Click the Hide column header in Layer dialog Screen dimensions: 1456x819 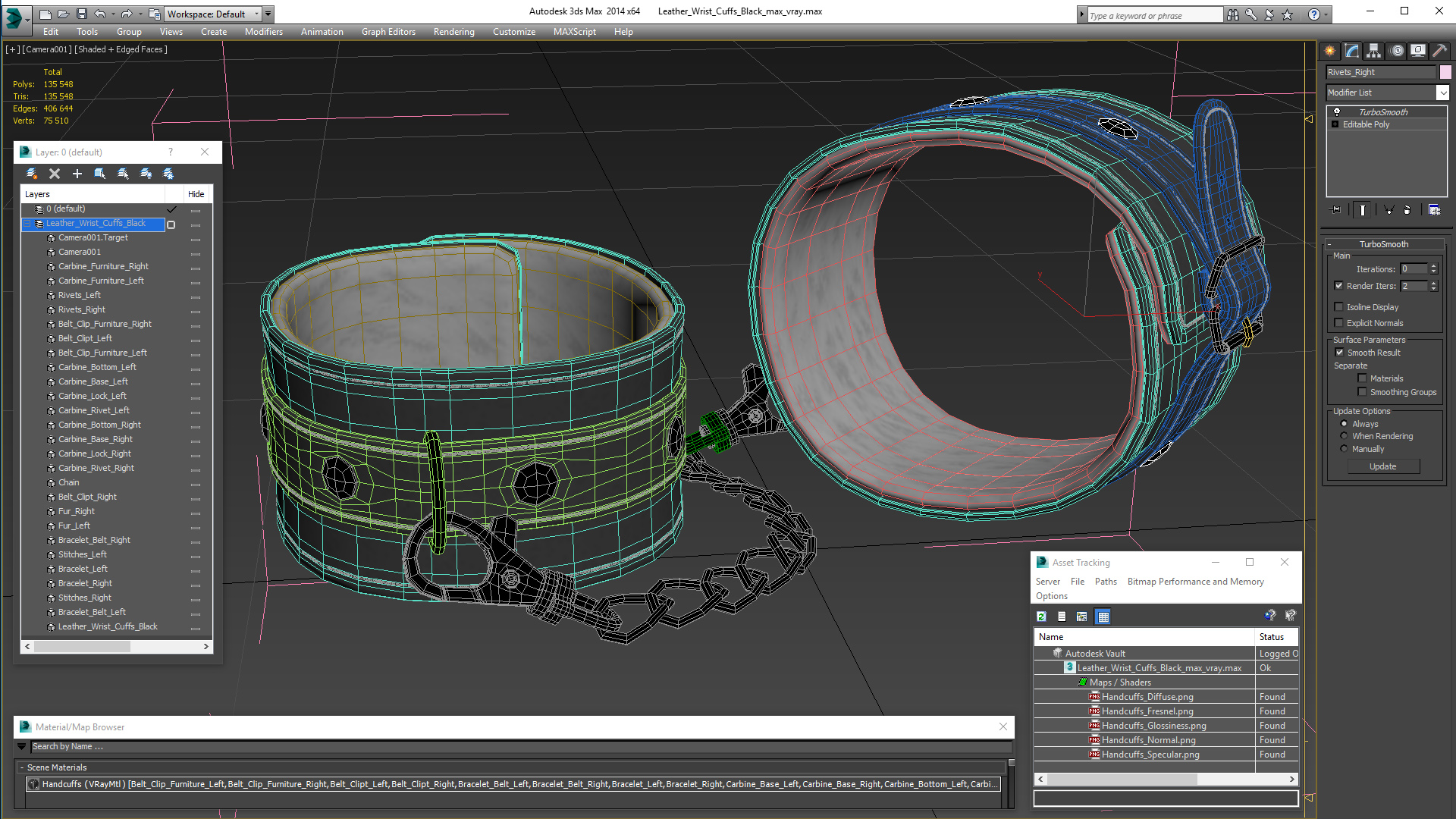pos(196,194)
